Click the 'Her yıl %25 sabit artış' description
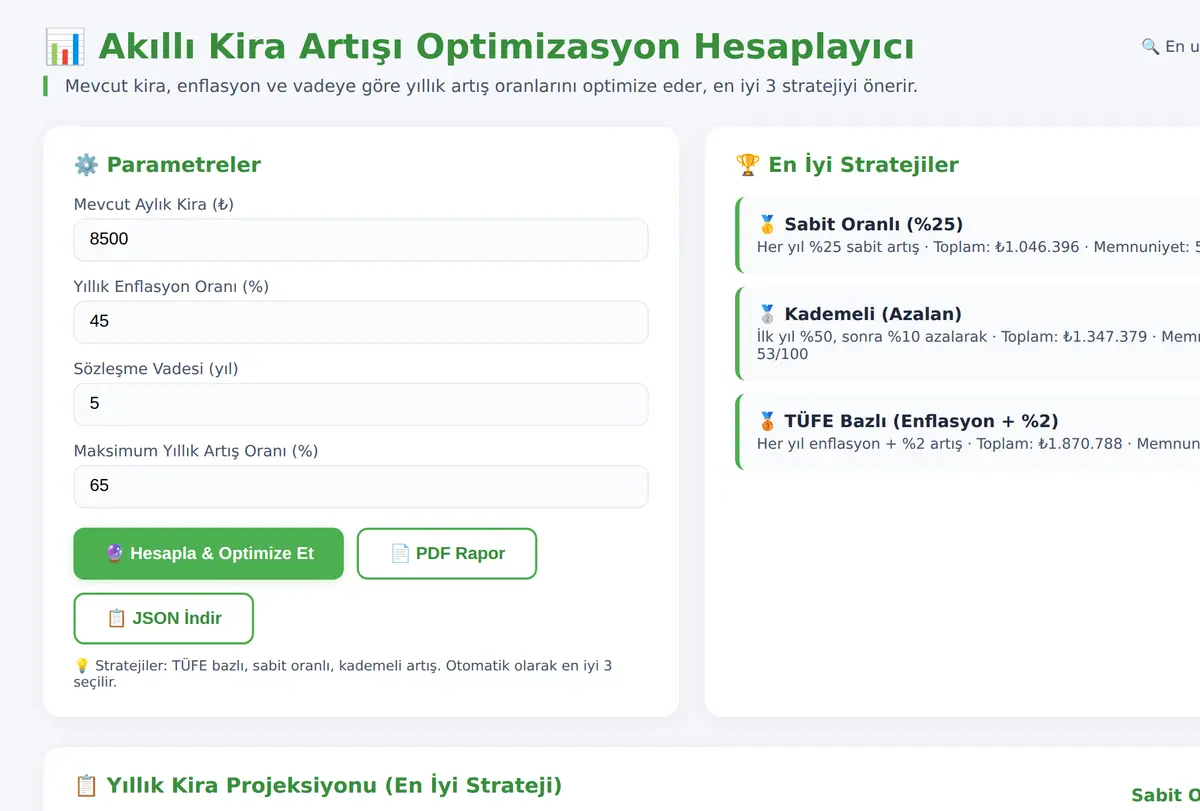Viewport: 1200px width, 811px height. click(x=838, y=246)
